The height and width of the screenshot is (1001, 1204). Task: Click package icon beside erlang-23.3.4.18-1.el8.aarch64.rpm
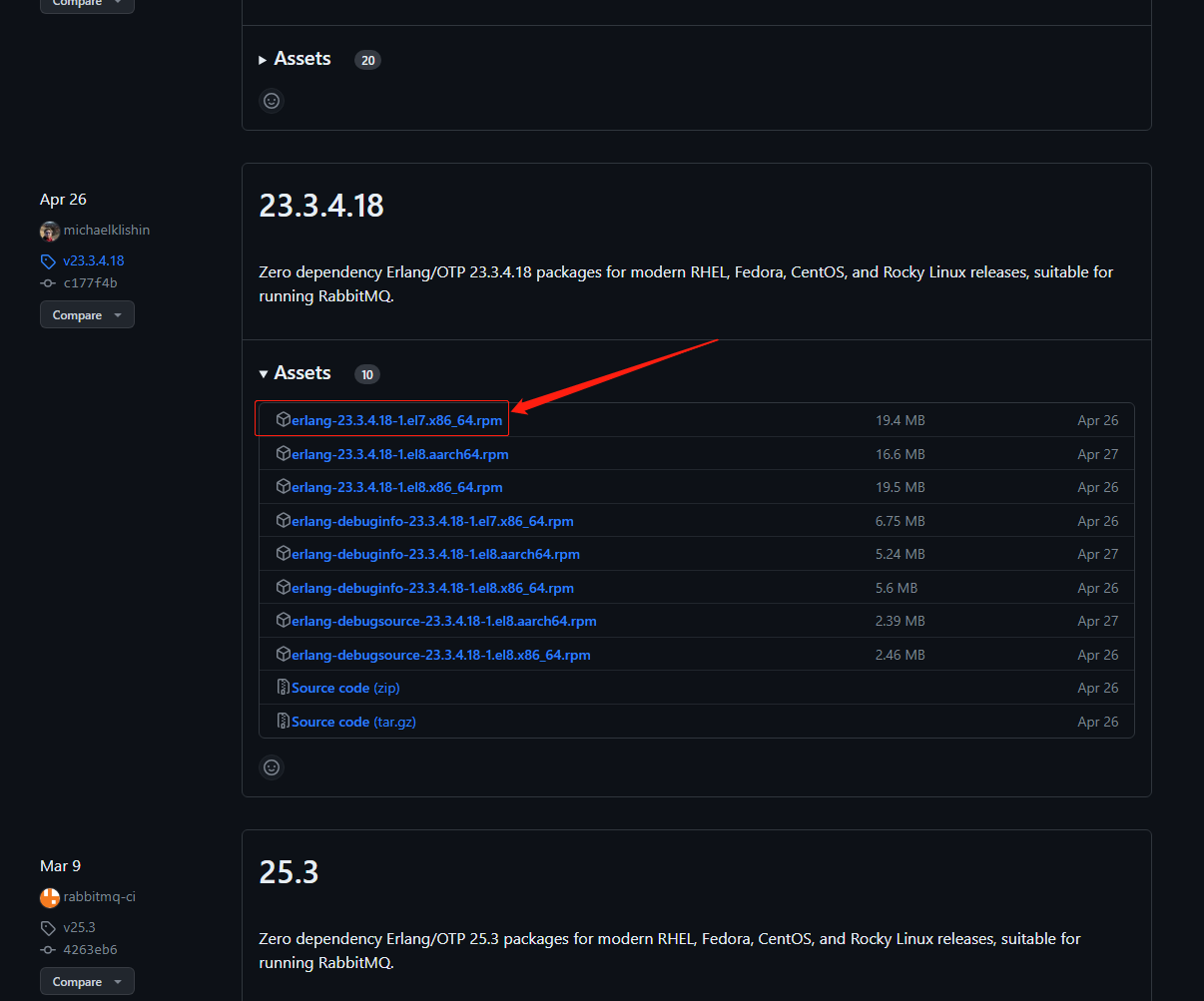coord(284,454)
